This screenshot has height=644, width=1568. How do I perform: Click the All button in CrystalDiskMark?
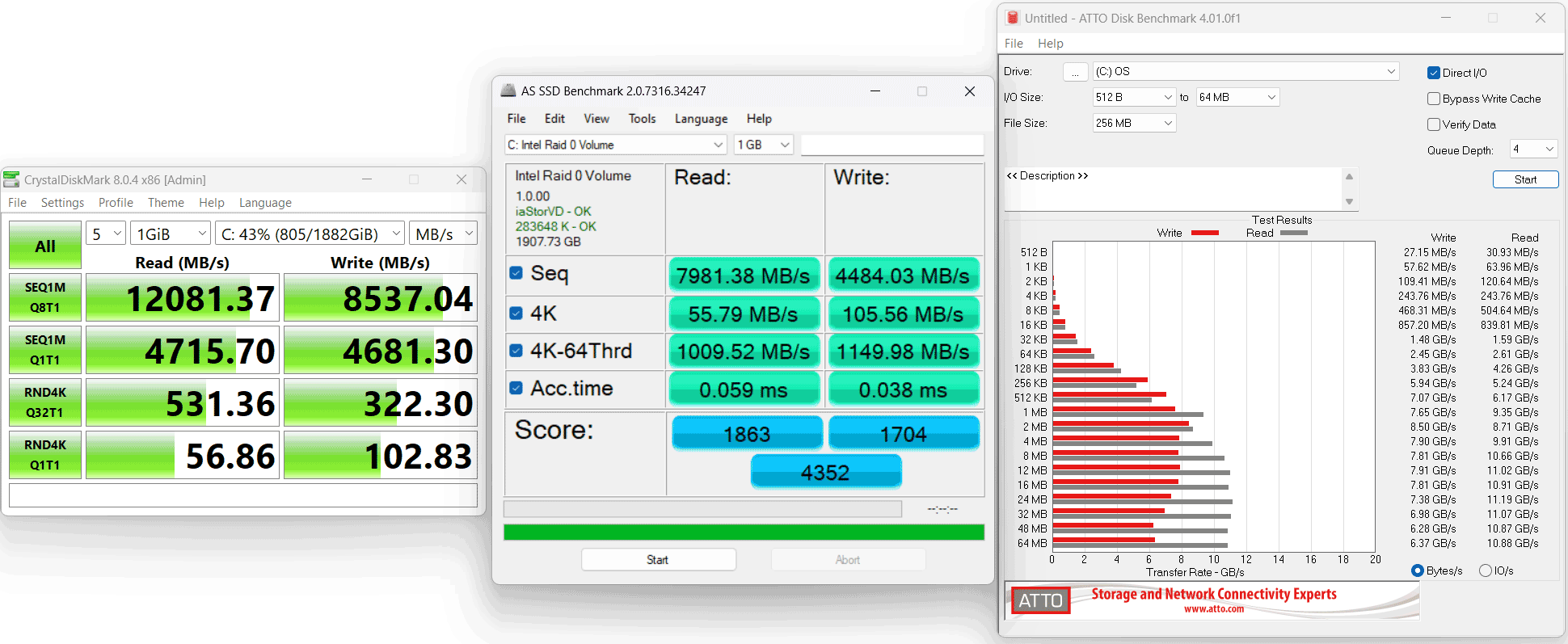tap(45, 245)
